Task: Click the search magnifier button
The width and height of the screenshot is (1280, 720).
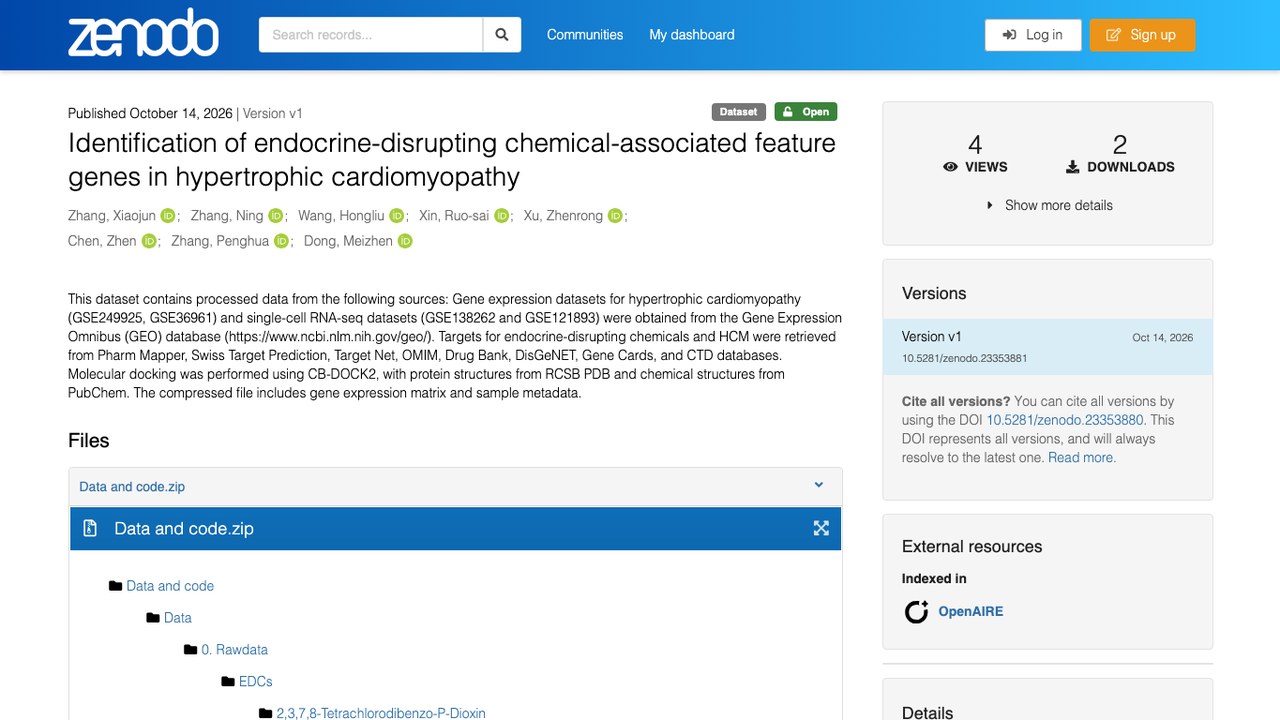Action: (502, 35)
